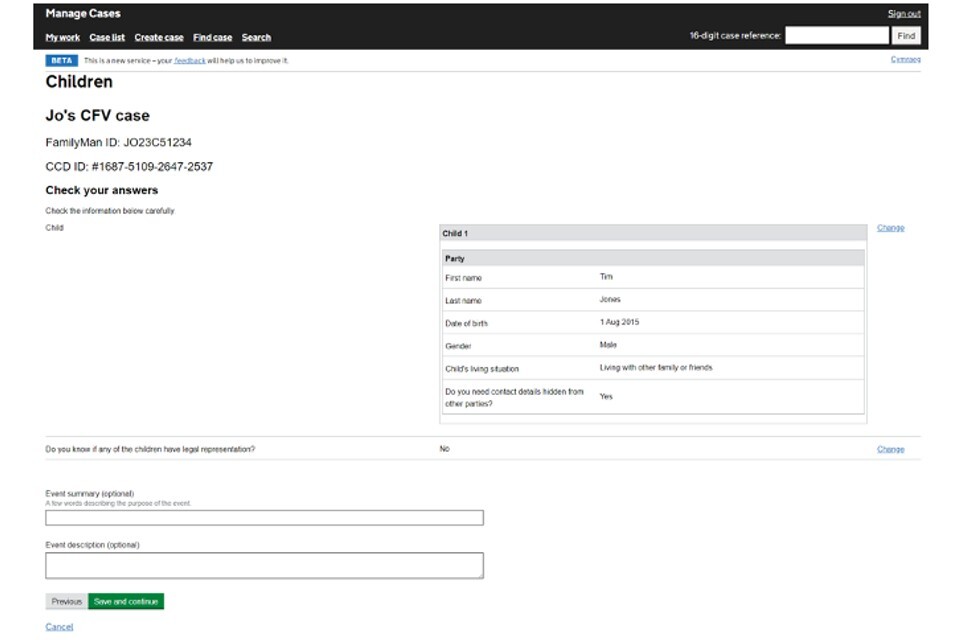Click the Event summary text field
Image resolution: width=960 pixels, height=640 pixels.
coord(264,518)
